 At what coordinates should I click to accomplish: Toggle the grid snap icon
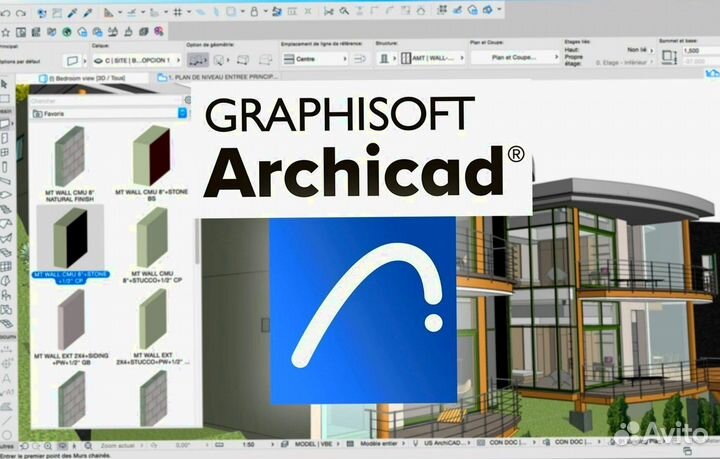pos(178,12)
